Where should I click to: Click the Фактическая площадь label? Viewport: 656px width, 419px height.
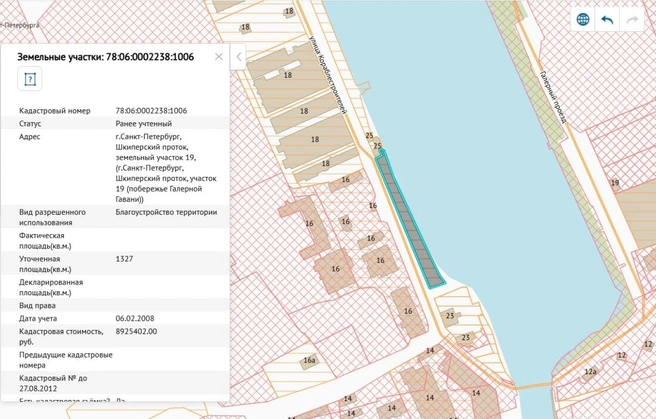[45, 240]
